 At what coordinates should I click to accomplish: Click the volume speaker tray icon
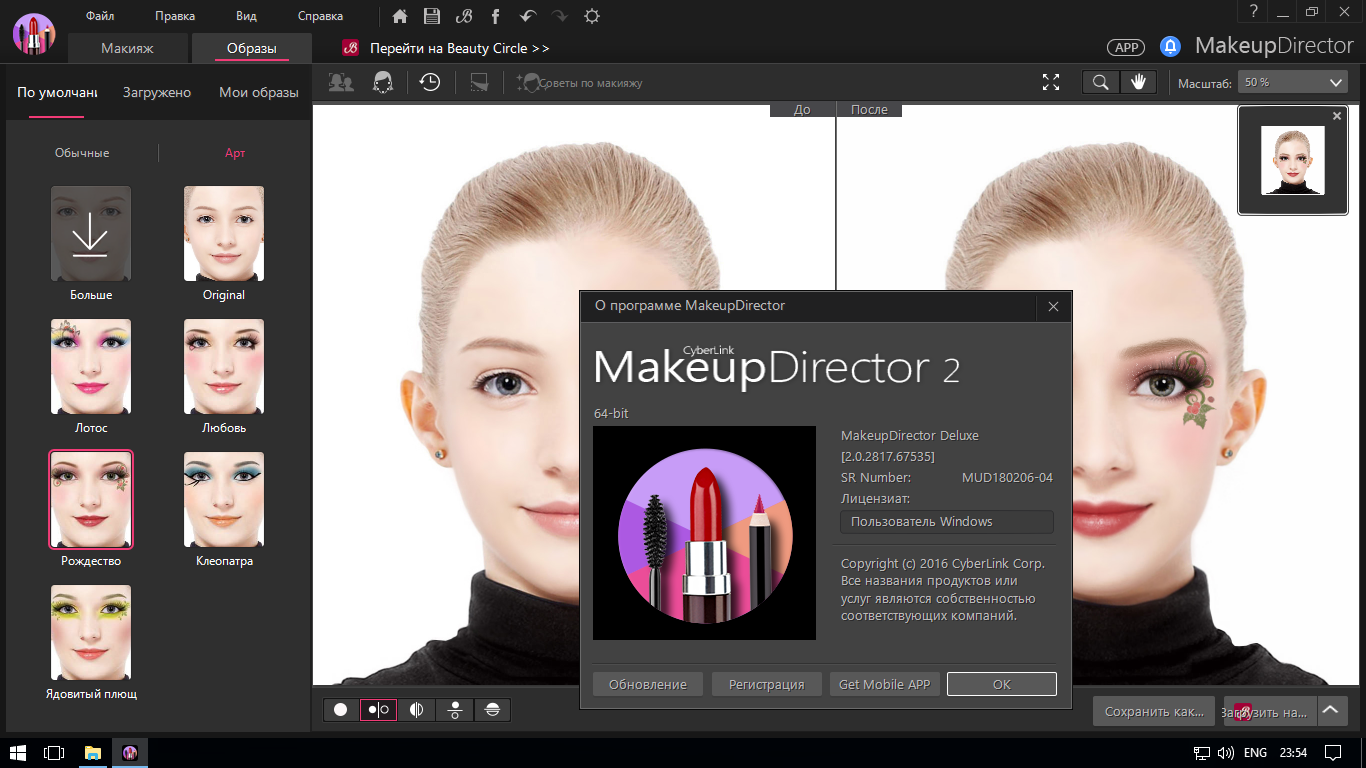(x=1225, y=752)
